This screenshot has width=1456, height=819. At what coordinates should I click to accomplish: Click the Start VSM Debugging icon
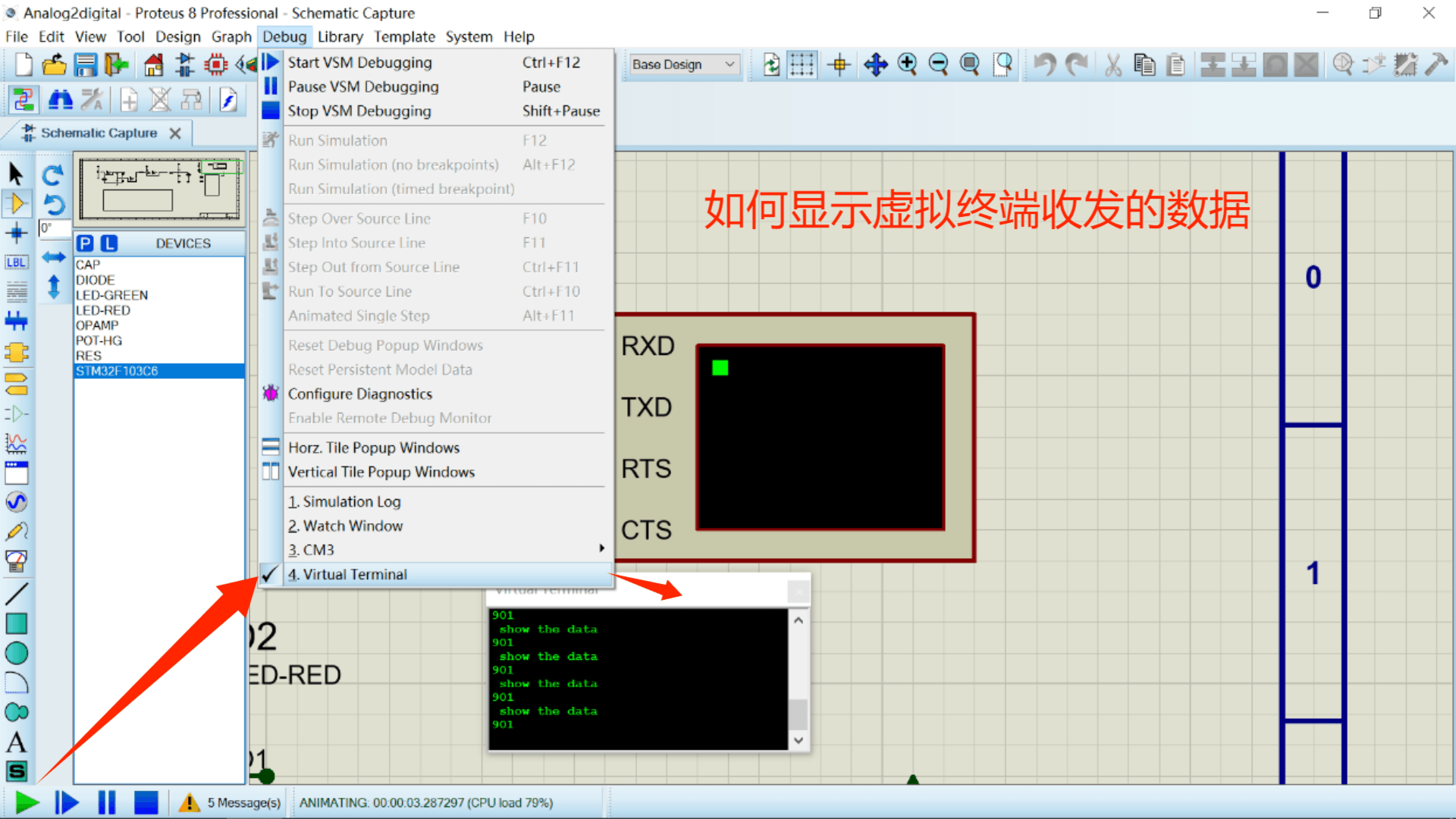click(271, 62)
